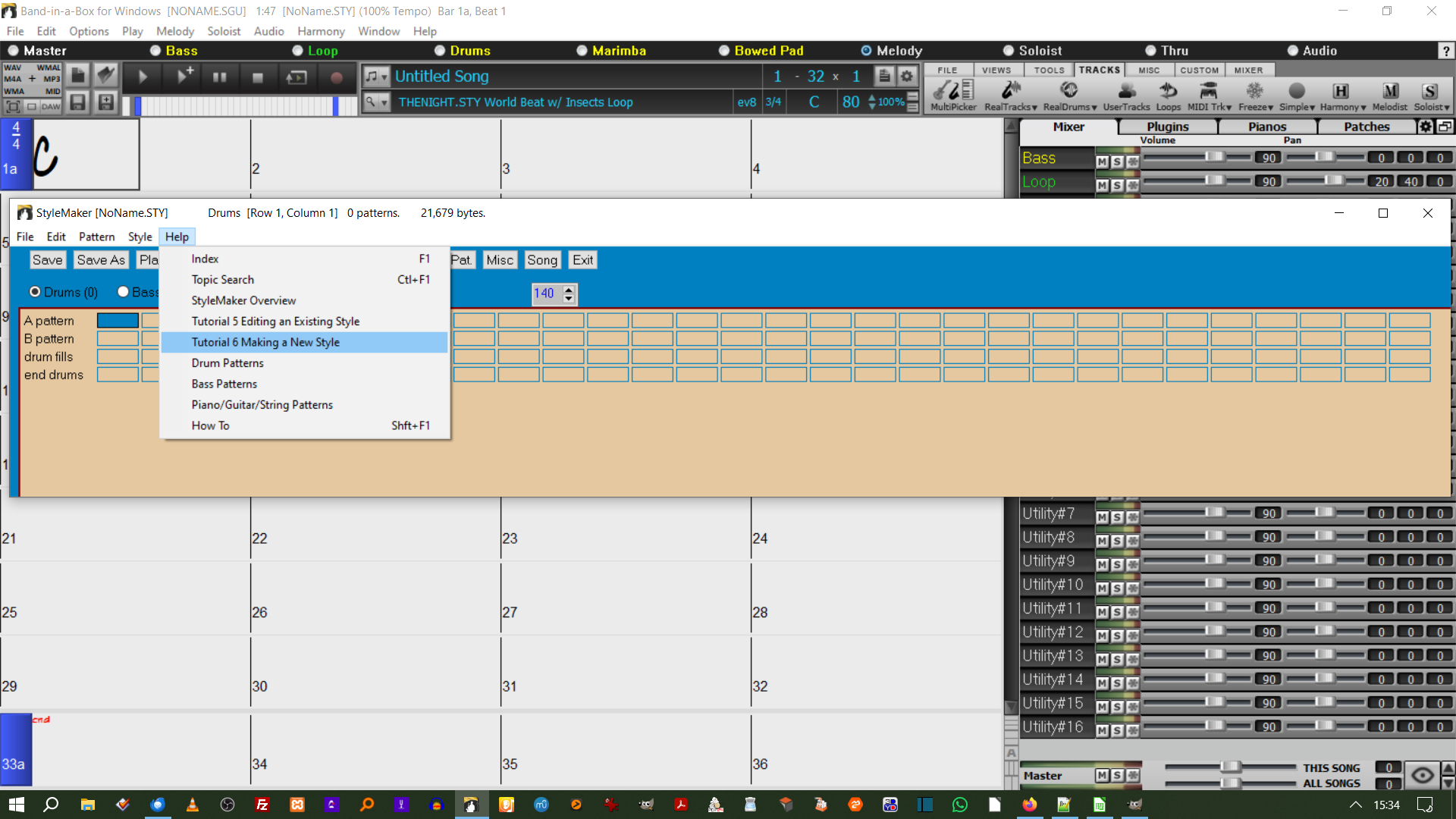This screenshot has height=819, width=1456.
Task: Open the Simple arrangement menu
Action: (x=1297, y=96)
